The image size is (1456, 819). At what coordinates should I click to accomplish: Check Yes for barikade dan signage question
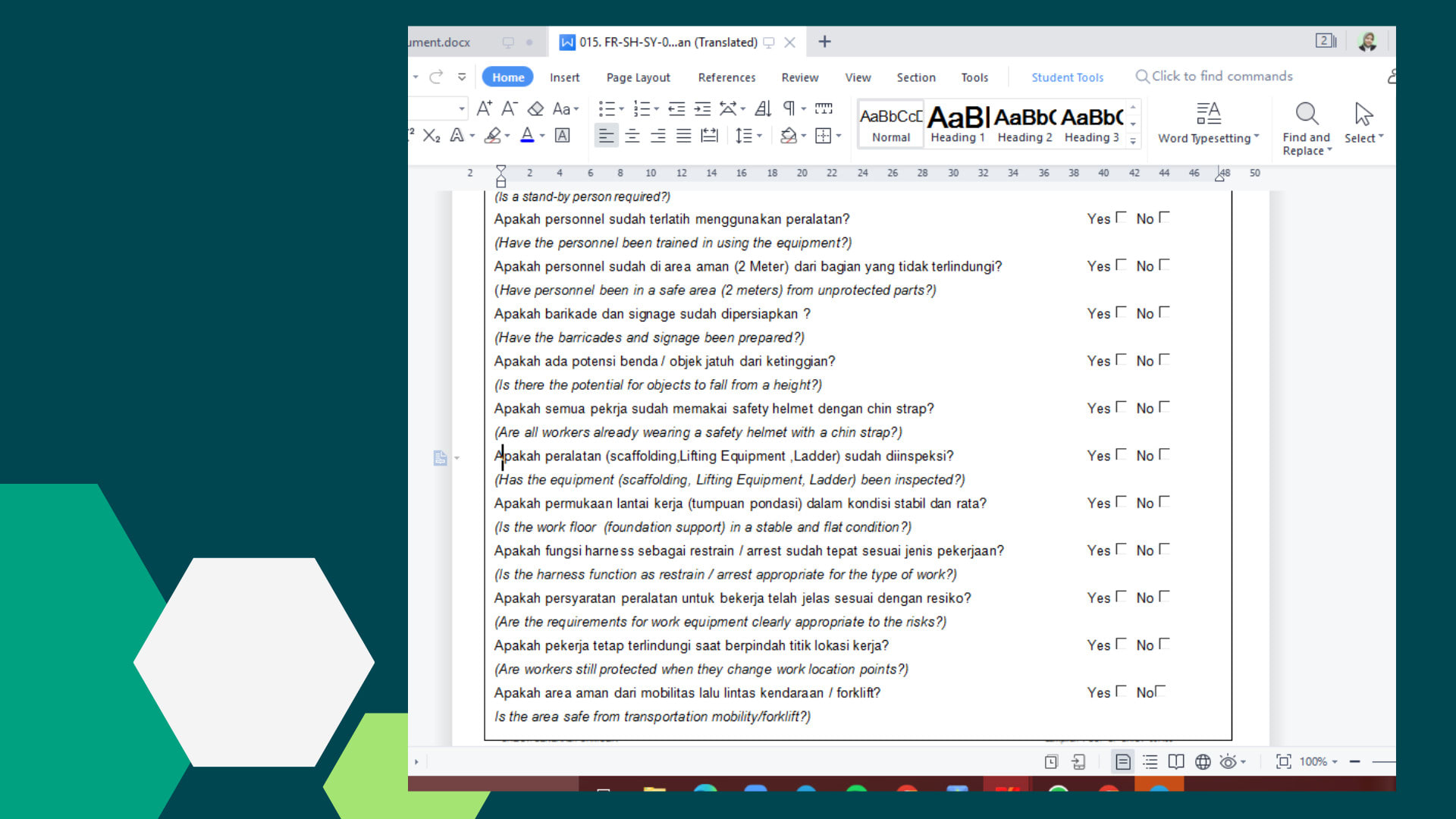coord(1121,312)
